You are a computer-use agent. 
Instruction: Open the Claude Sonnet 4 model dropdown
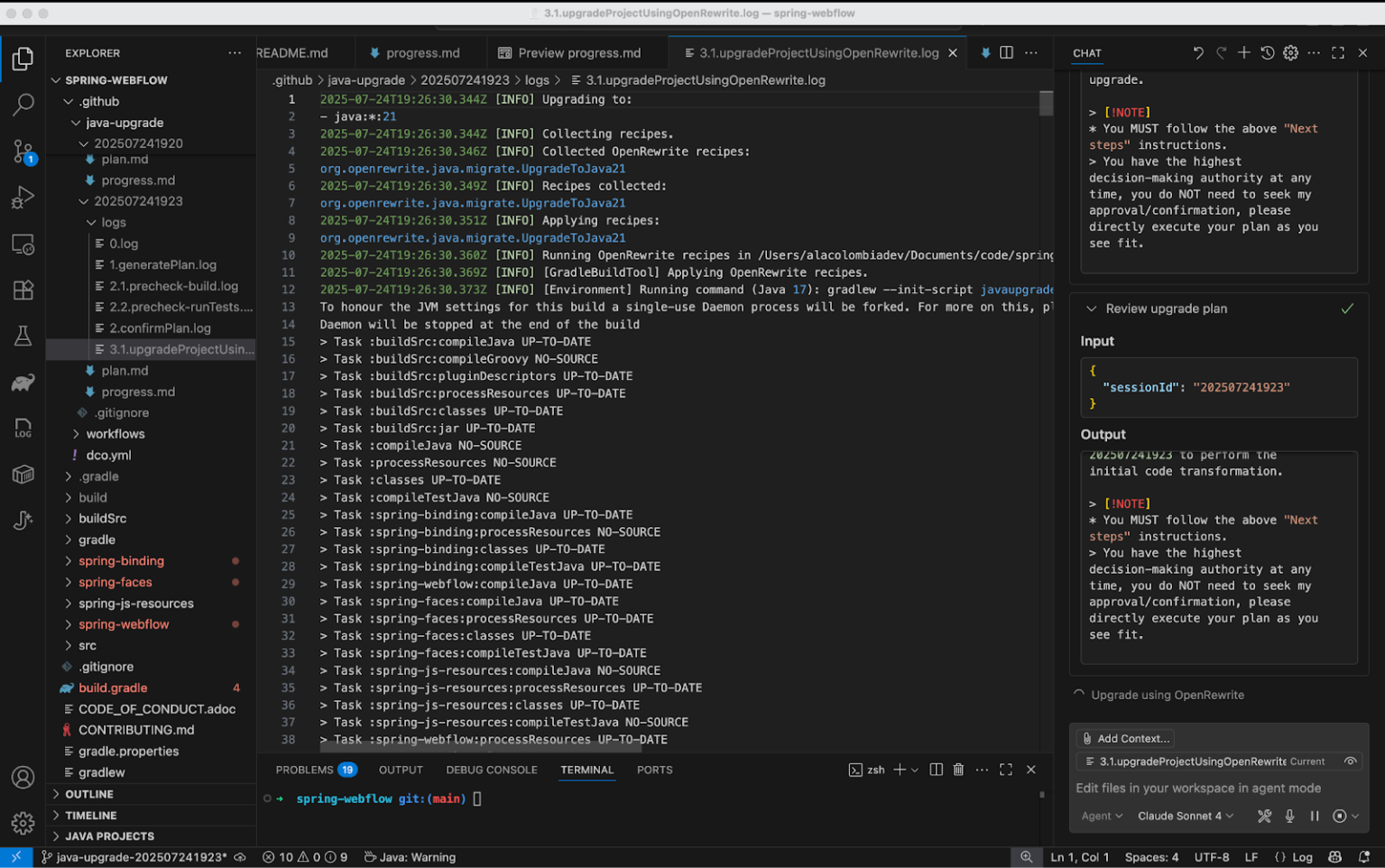pos(1185,817)
